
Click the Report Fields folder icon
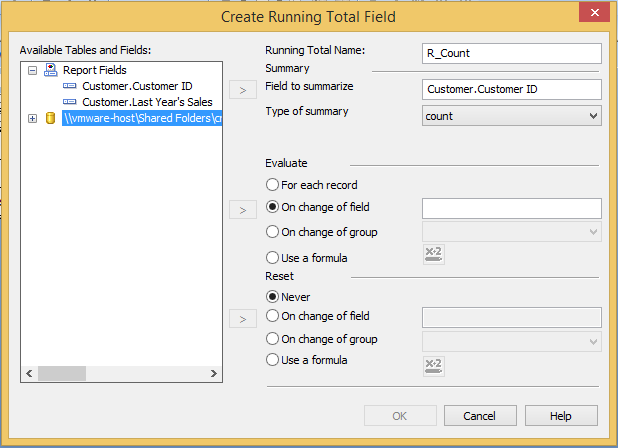coord(50,70)
